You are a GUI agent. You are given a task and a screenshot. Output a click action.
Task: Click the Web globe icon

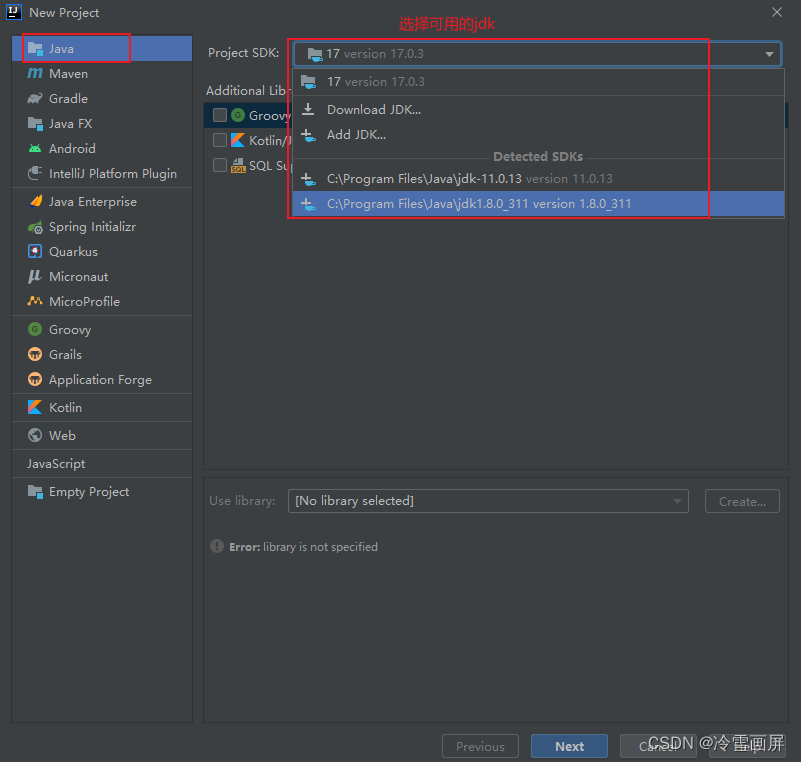point(35,435)
